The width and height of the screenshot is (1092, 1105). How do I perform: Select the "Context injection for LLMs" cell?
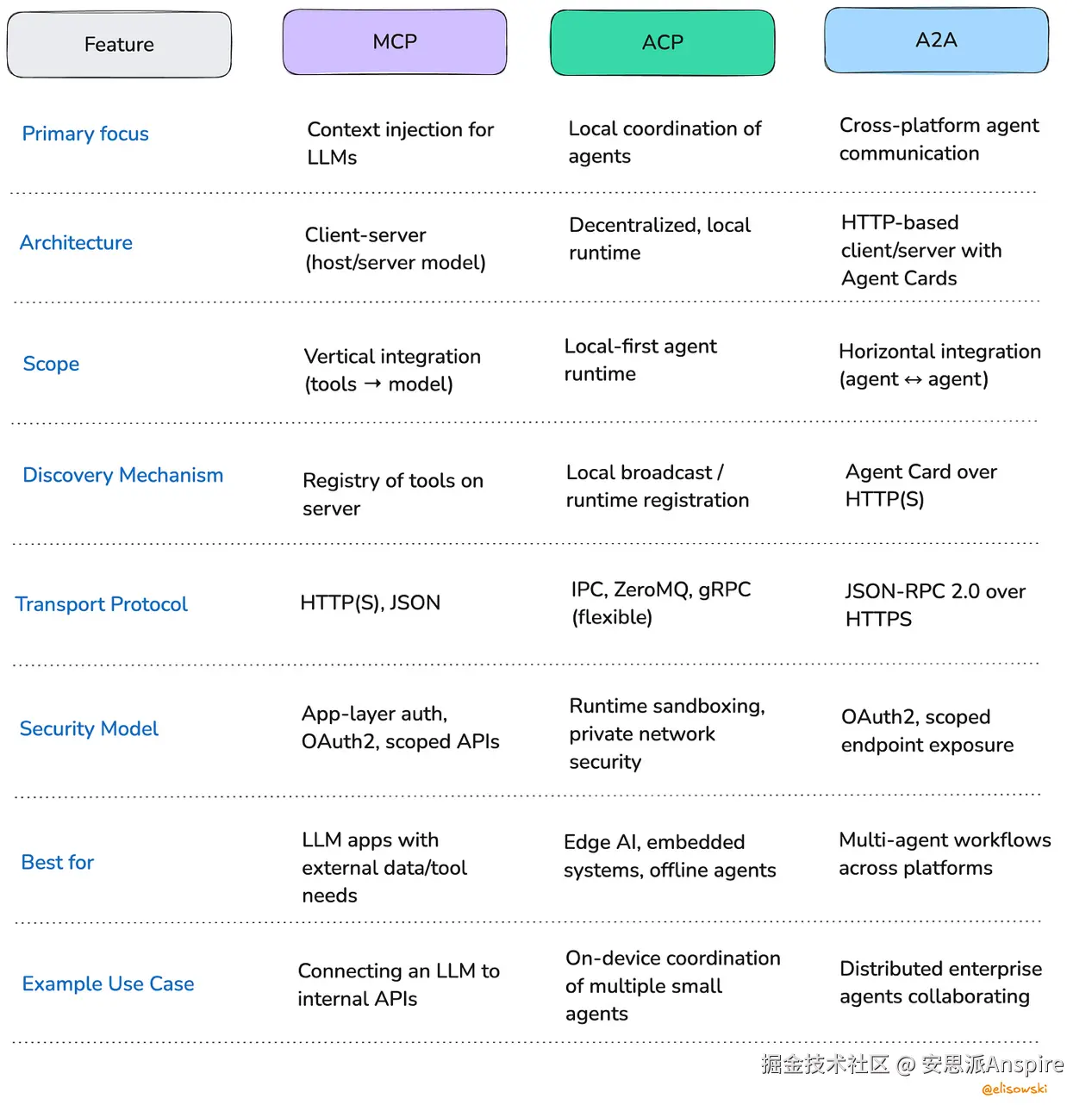tap(400, 143)
